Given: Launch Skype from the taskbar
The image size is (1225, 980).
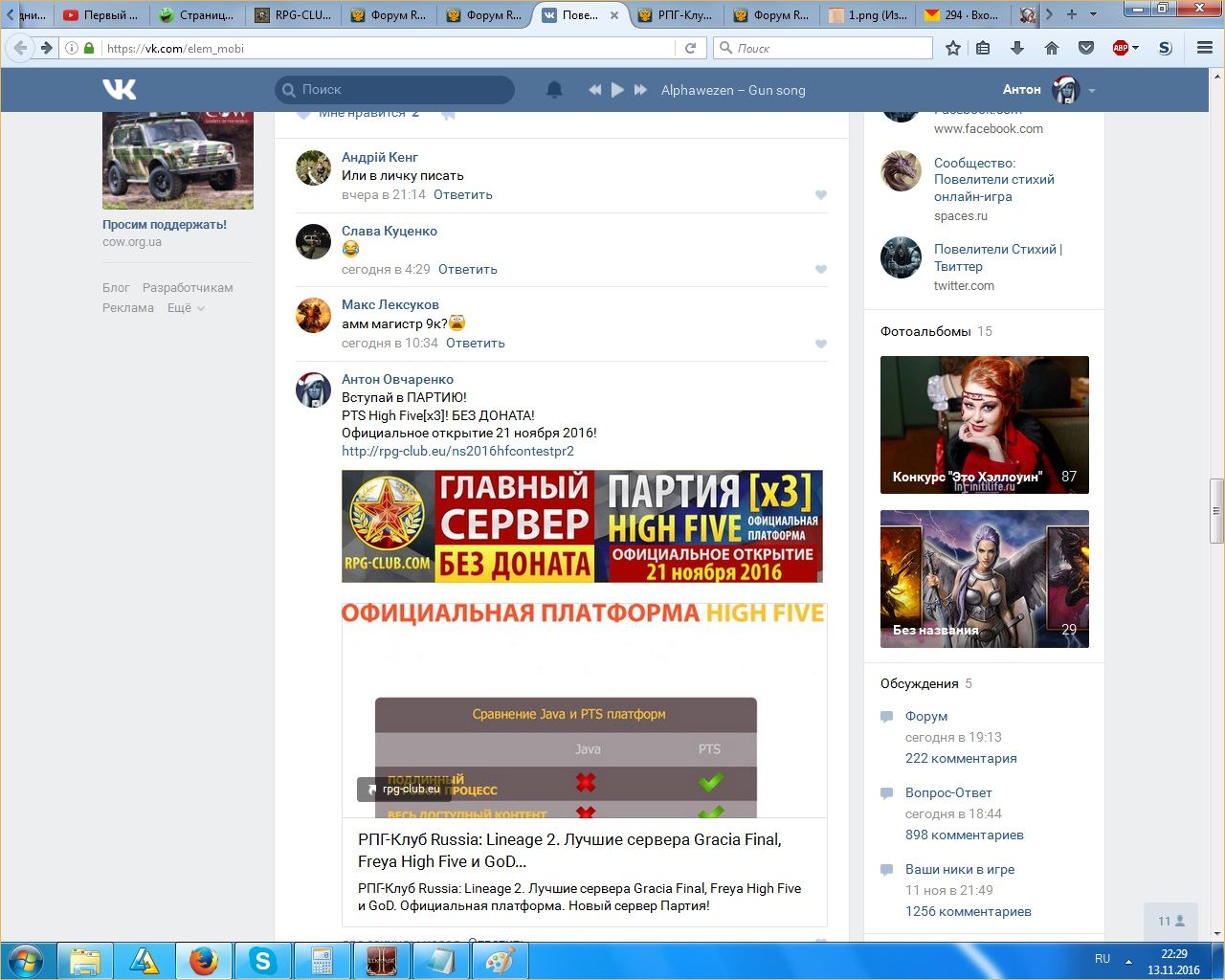Looking at the screenshot, I should [x=262, y=961].
